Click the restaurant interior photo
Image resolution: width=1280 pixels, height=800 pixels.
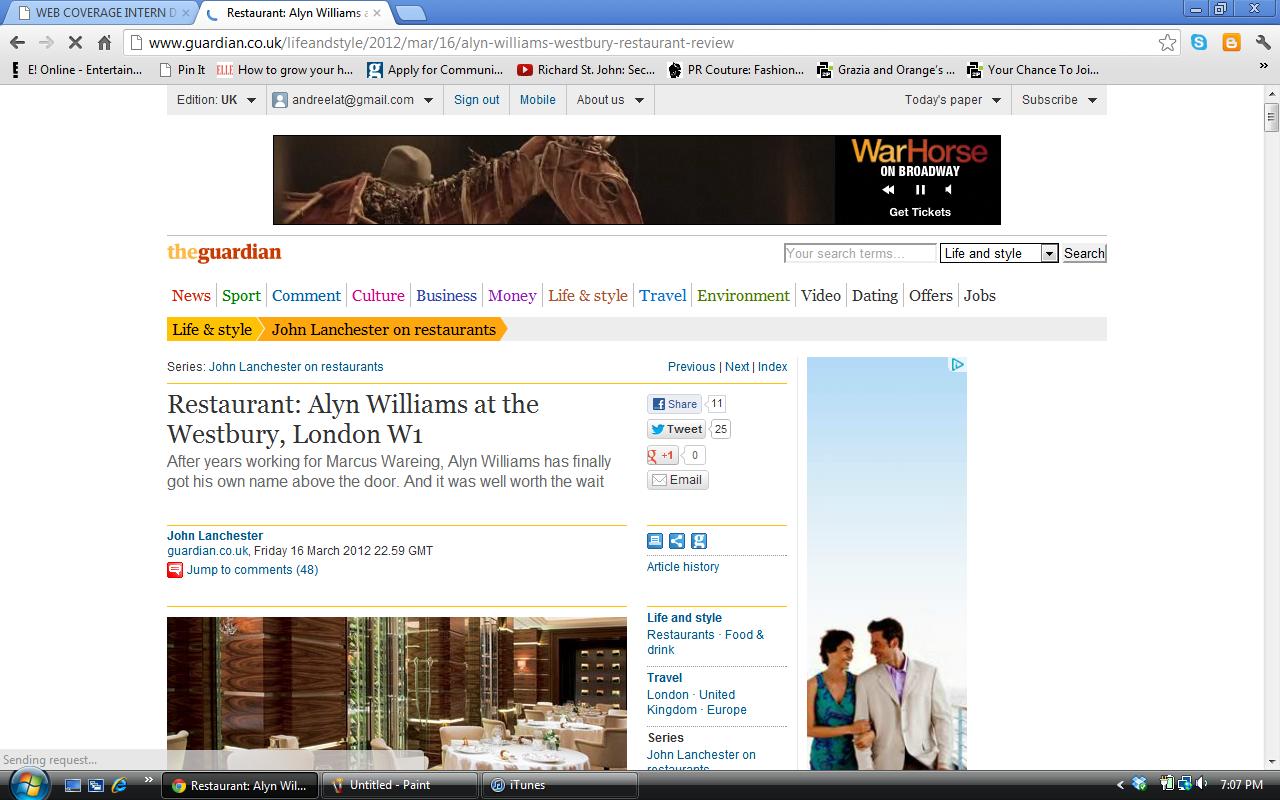point(397,693)
